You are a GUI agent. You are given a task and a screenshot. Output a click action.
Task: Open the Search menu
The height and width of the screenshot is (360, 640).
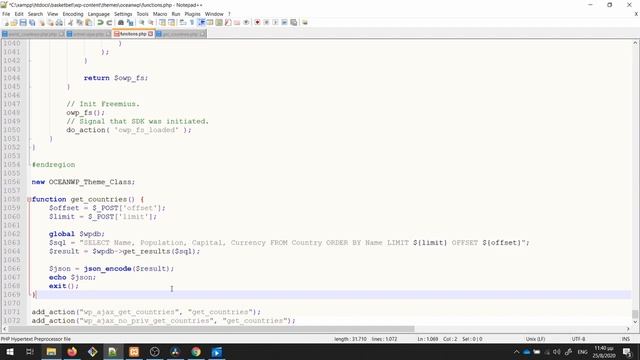[35, 14]
